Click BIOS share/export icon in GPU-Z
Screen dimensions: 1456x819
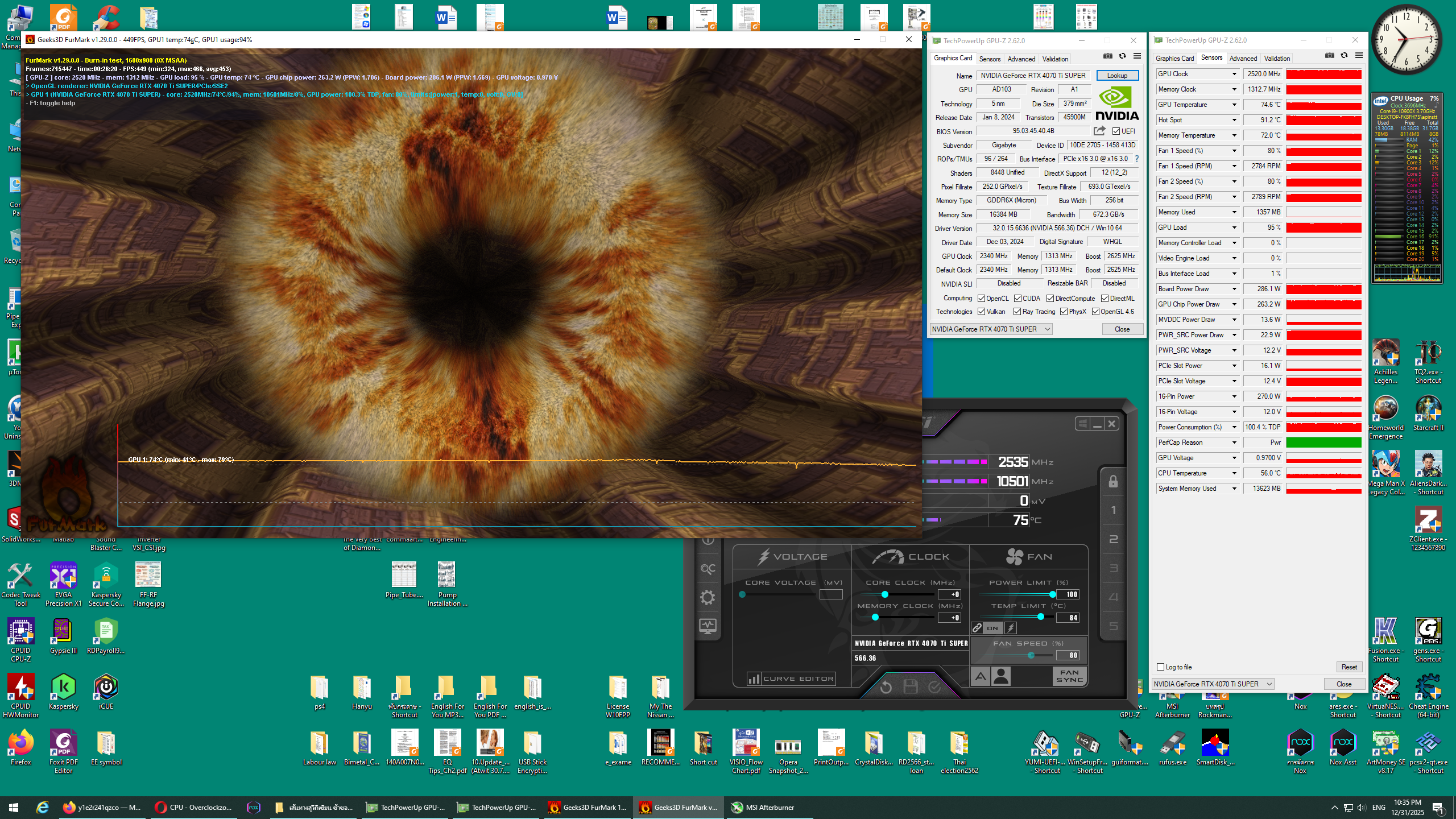[1099, 131]
